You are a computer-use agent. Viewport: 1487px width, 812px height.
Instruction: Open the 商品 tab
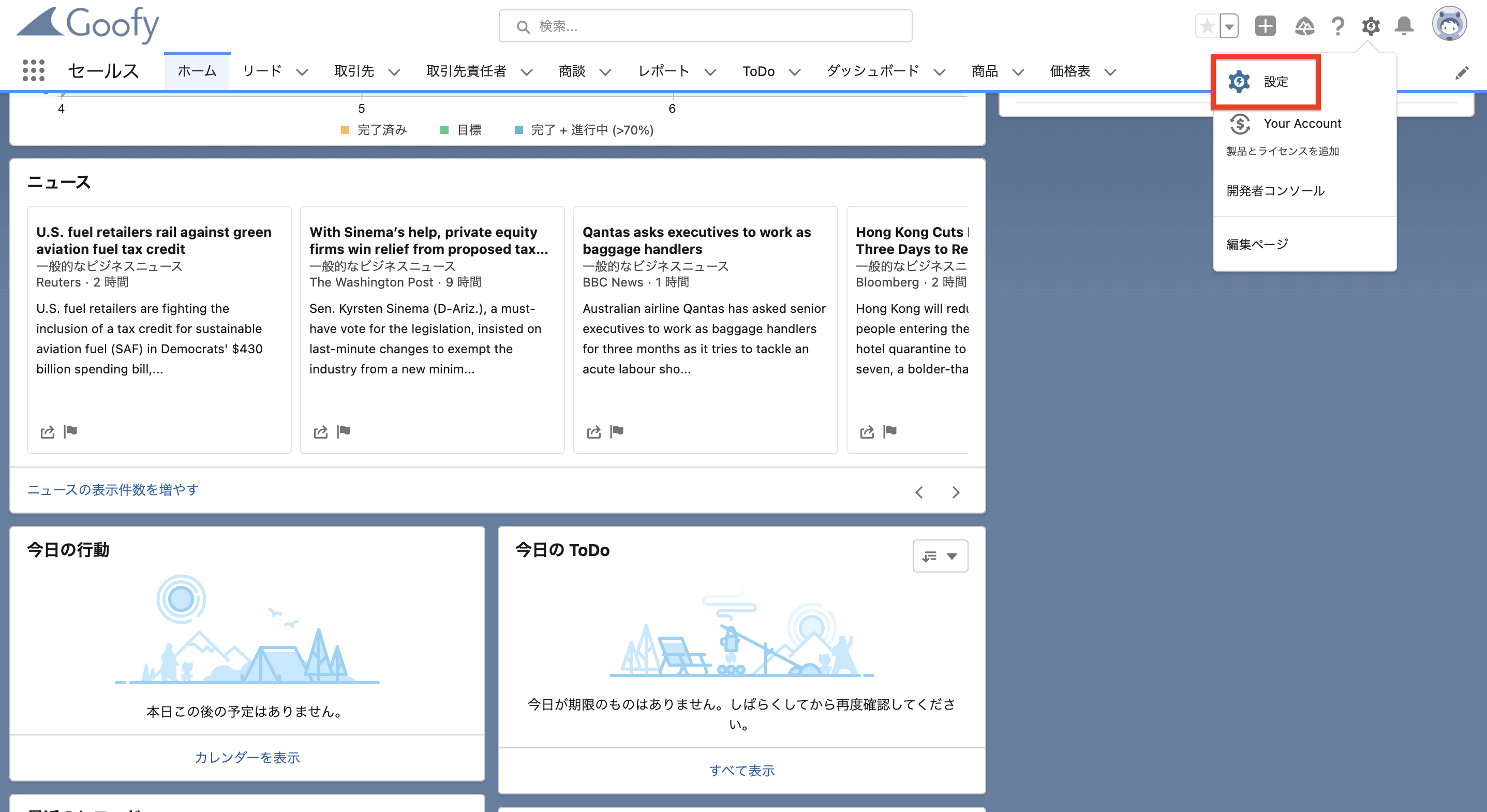[985, 71]
